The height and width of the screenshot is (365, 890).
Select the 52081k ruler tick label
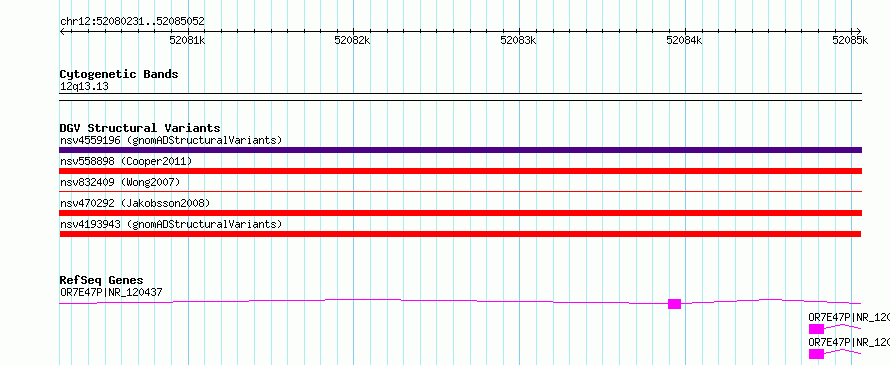tap(187, 40)
